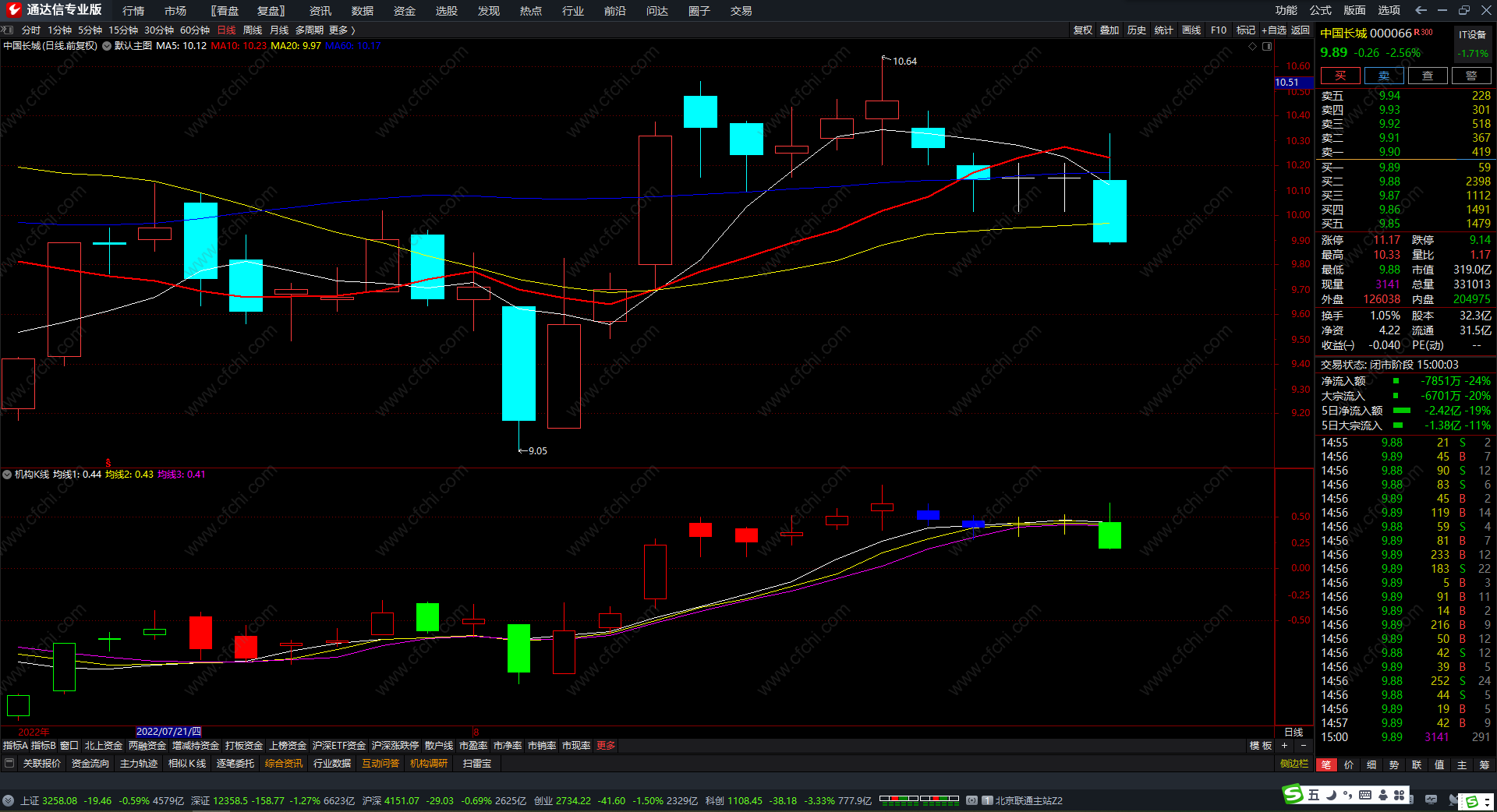1497x812 pixels.
Task: Switch to the 周线 period tab
Action: point(253,30)
